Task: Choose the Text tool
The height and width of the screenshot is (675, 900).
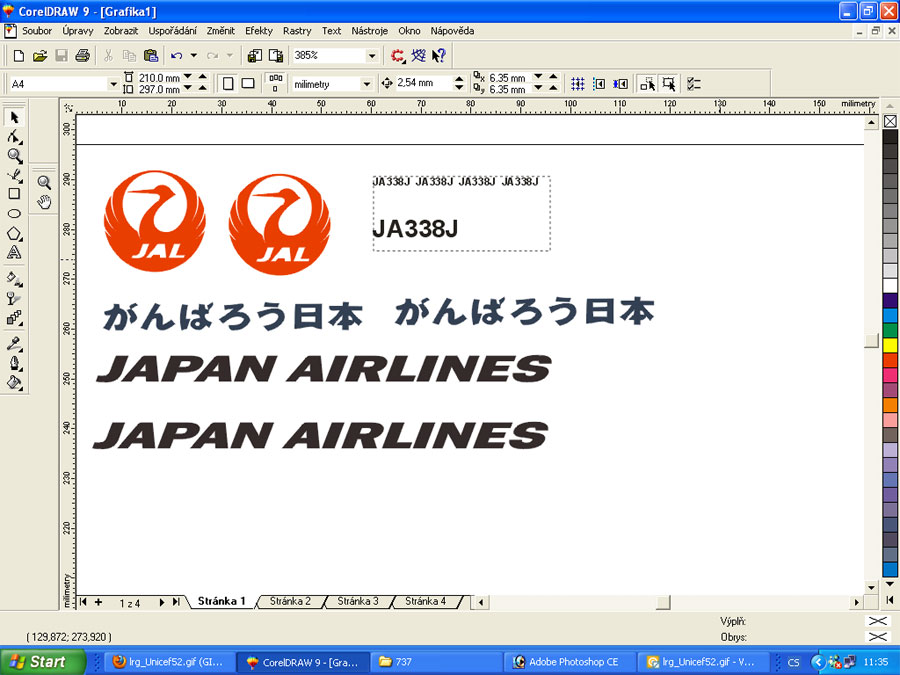Action: (x=14, y=253)
